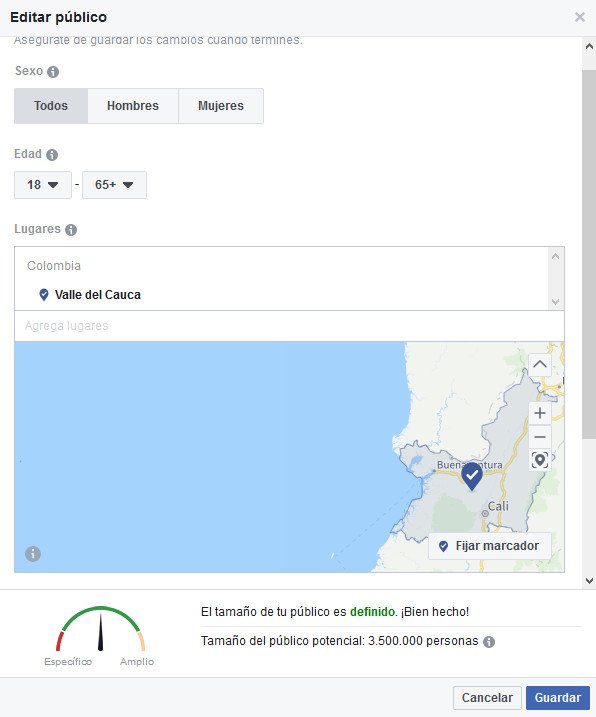Click the info icon next to Edad
The image size is (596, 717).
52,155
